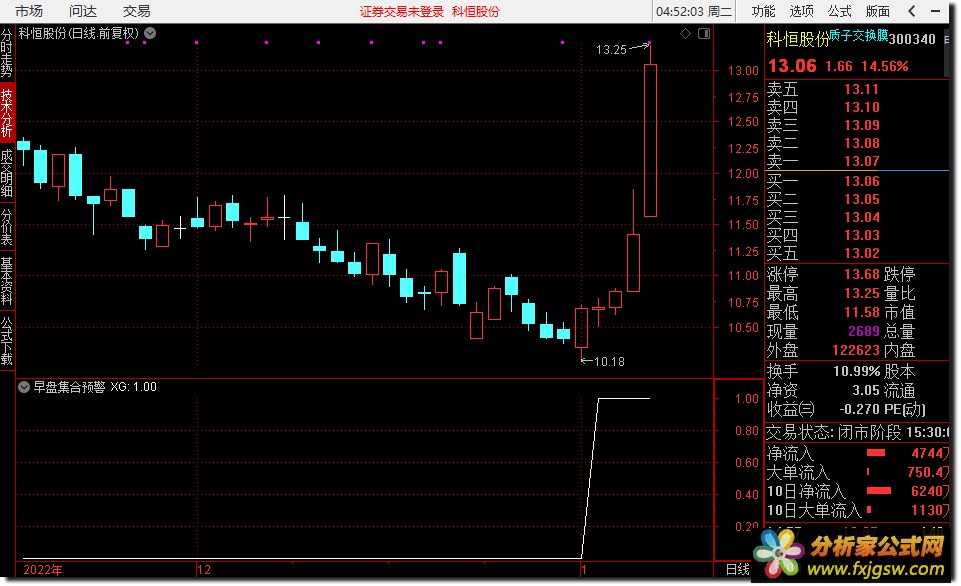961x586 pixels.
Task: Click the 涨停 value 13.68
Action: pyautogui.click(x=862, y=274)
